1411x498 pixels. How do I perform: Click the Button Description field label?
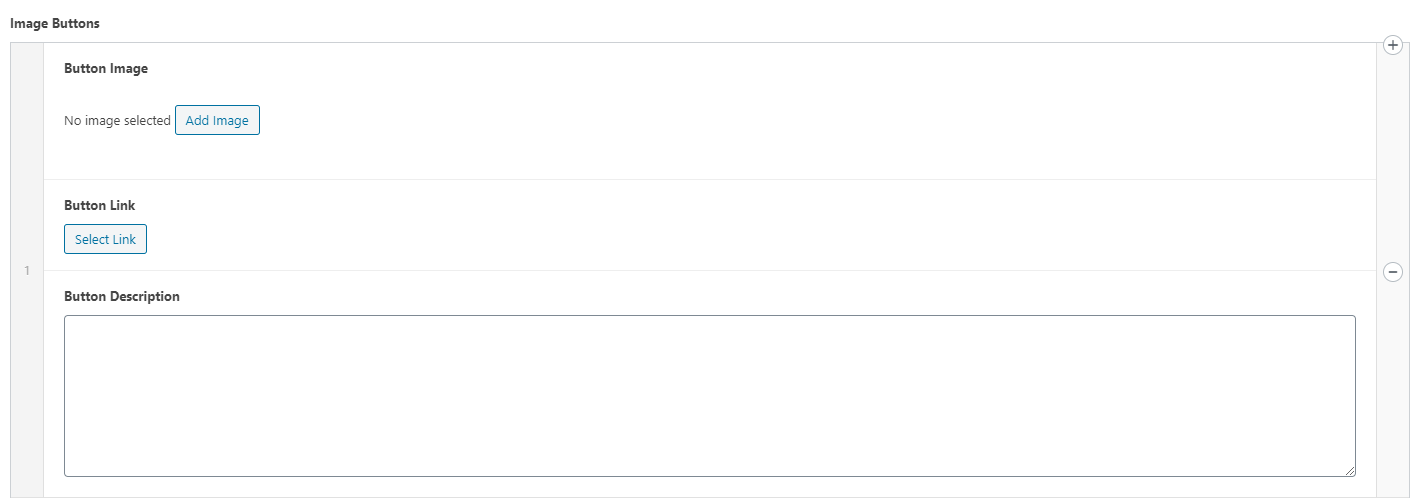[x=121, y=296]
